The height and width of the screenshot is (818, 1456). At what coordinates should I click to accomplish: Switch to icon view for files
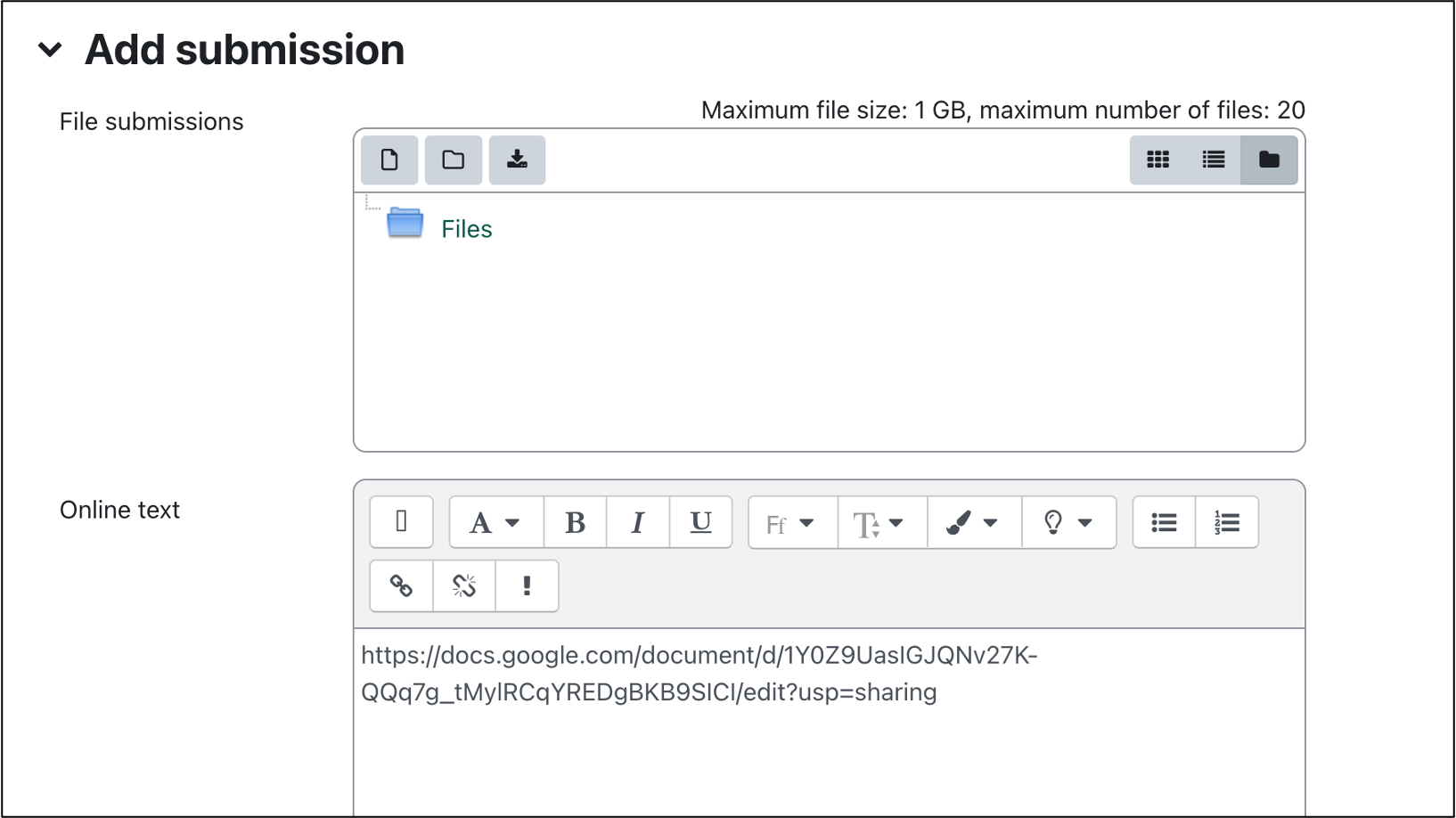1157,160
